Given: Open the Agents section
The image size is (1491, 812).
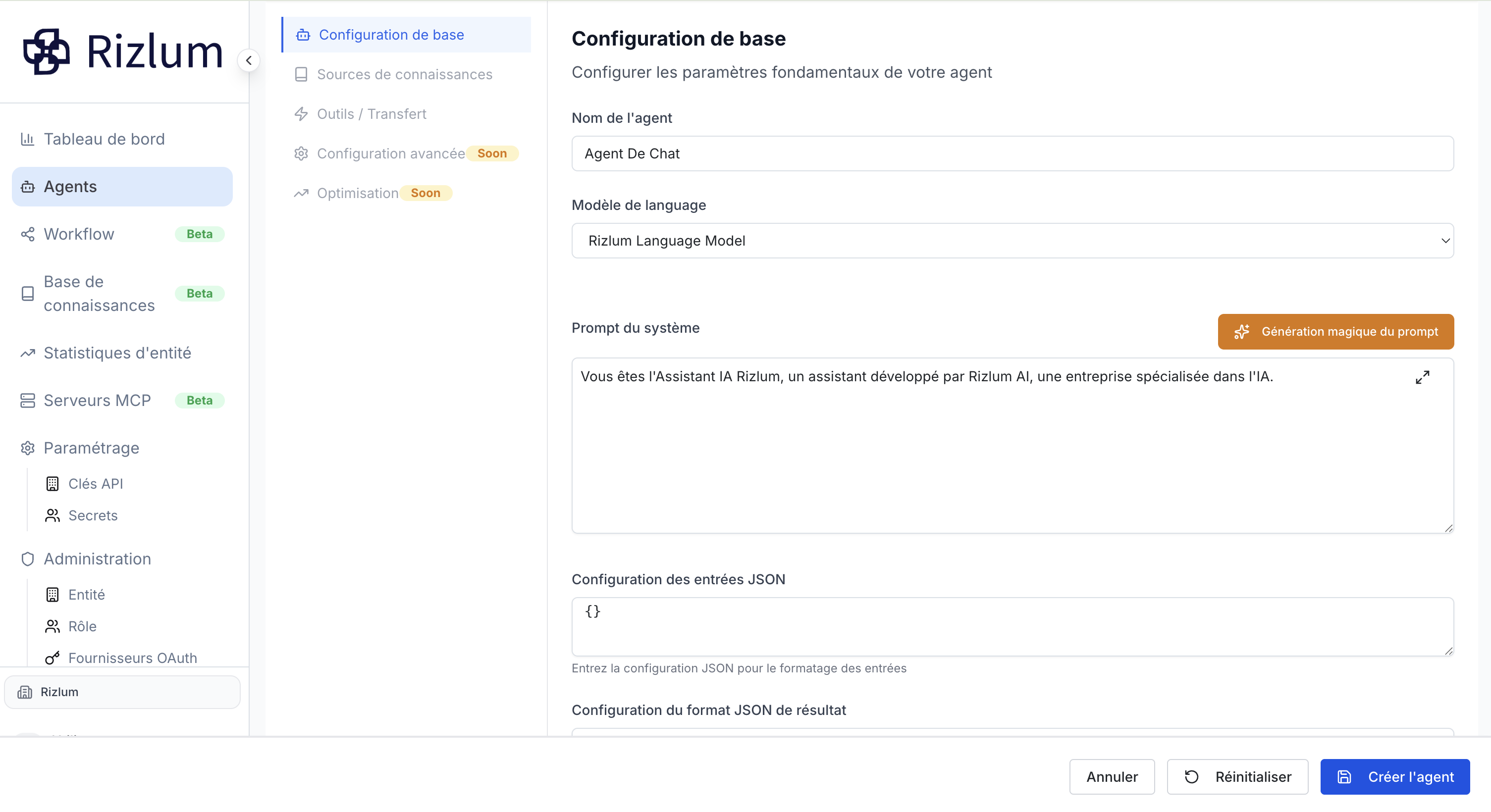Looking at the screenshot, I should [x=122, y=187].
